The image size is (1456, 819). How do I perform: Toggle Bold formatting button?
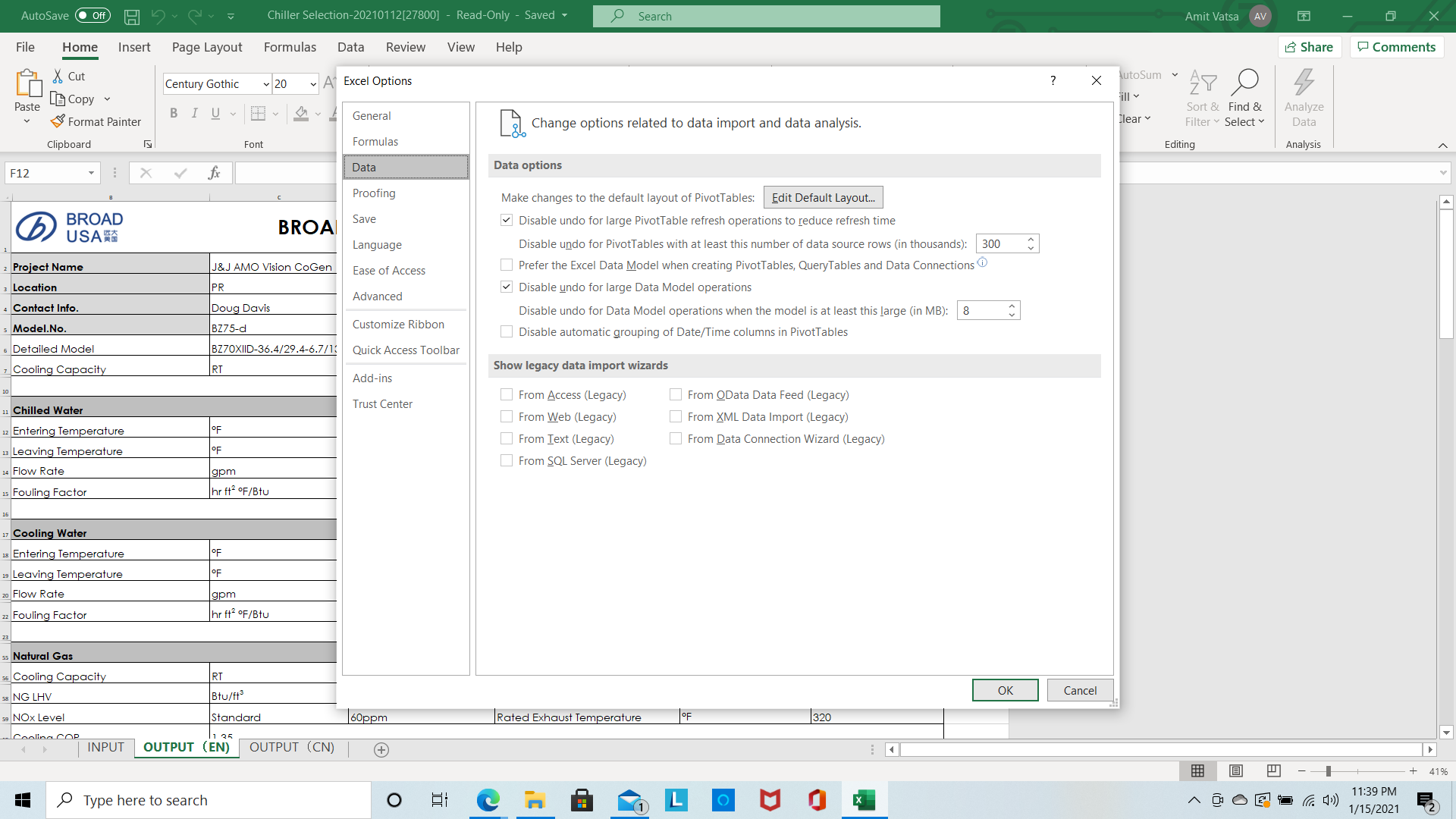[174, 113]
